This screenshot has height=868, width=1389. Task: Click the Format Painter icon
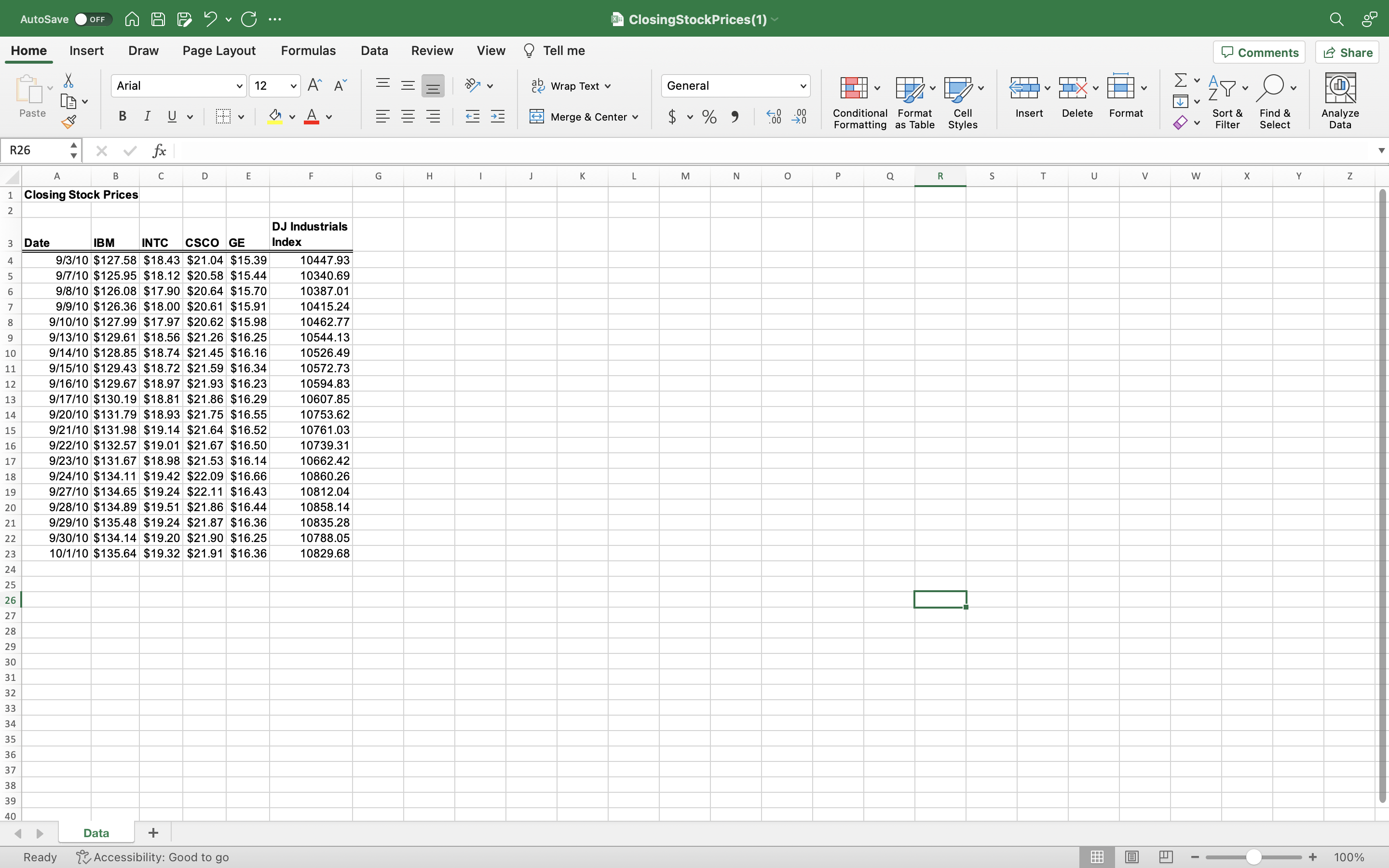pyautogui.click(x=69, y=121)
